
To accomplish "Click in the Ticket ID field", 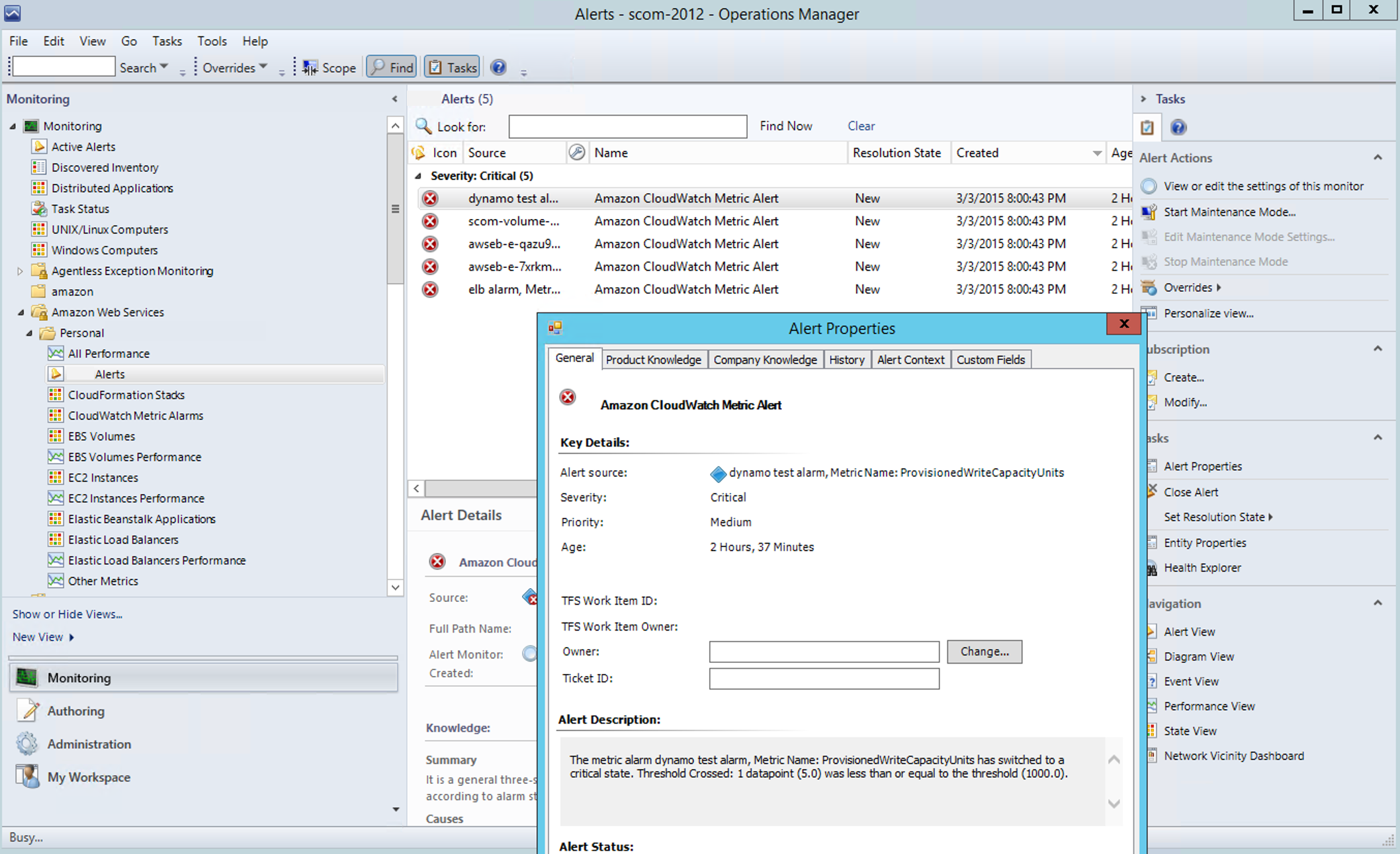I will (824, 679).
